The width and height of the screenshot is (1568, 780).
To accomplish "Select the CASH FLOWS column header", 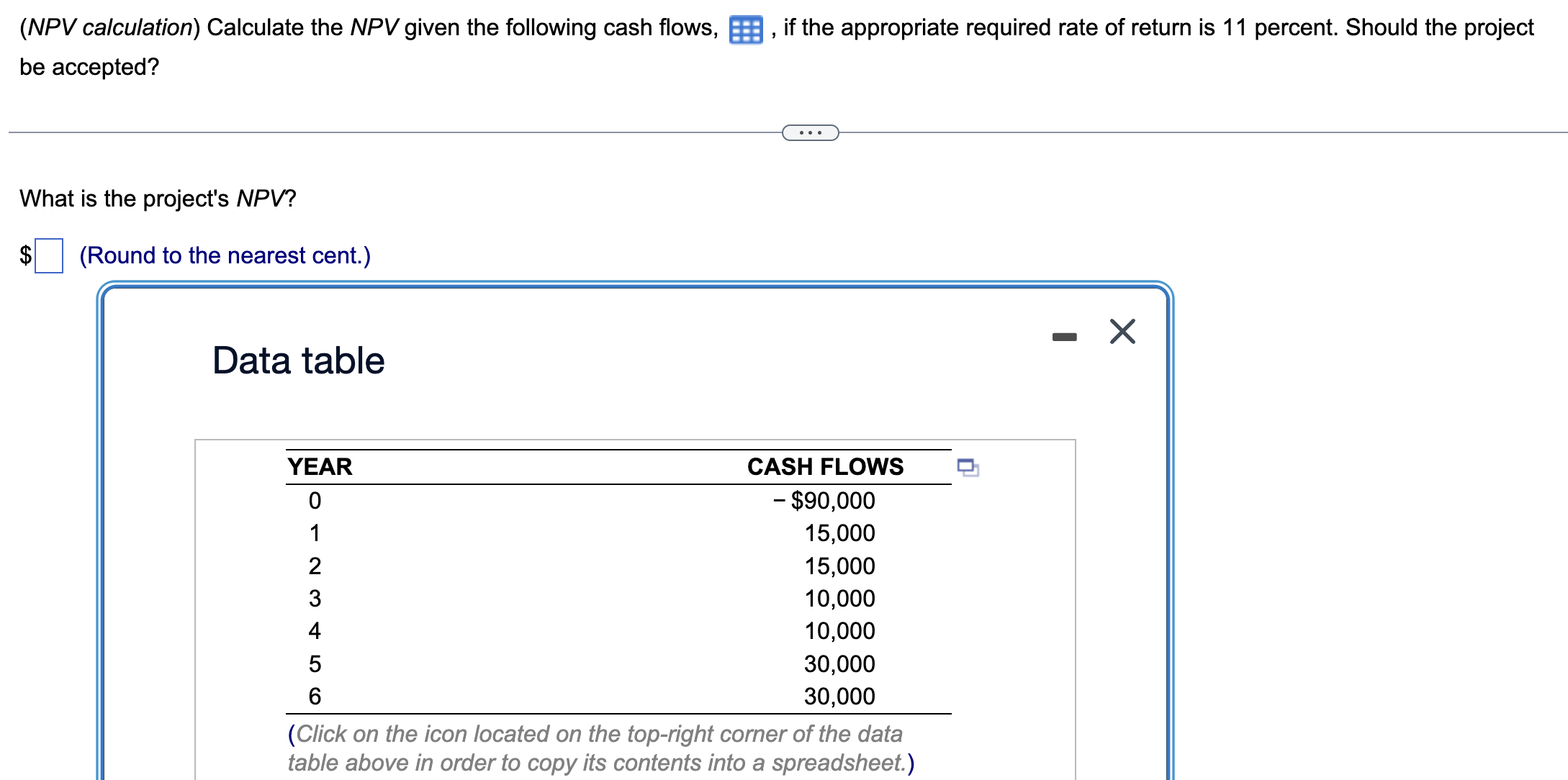I will [x=825, y=466].
